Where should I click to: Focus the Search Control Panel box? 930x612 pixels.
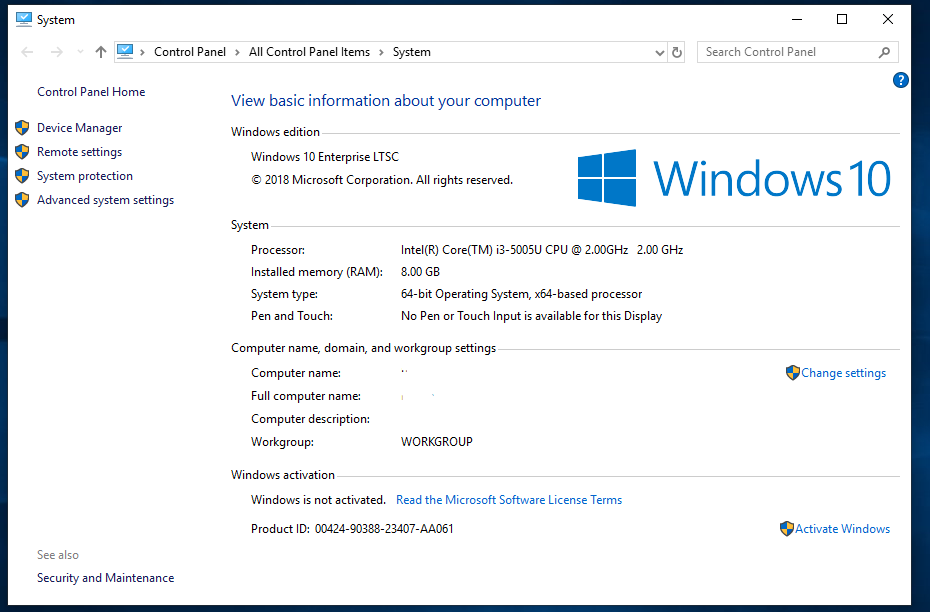tap(797, 52)
